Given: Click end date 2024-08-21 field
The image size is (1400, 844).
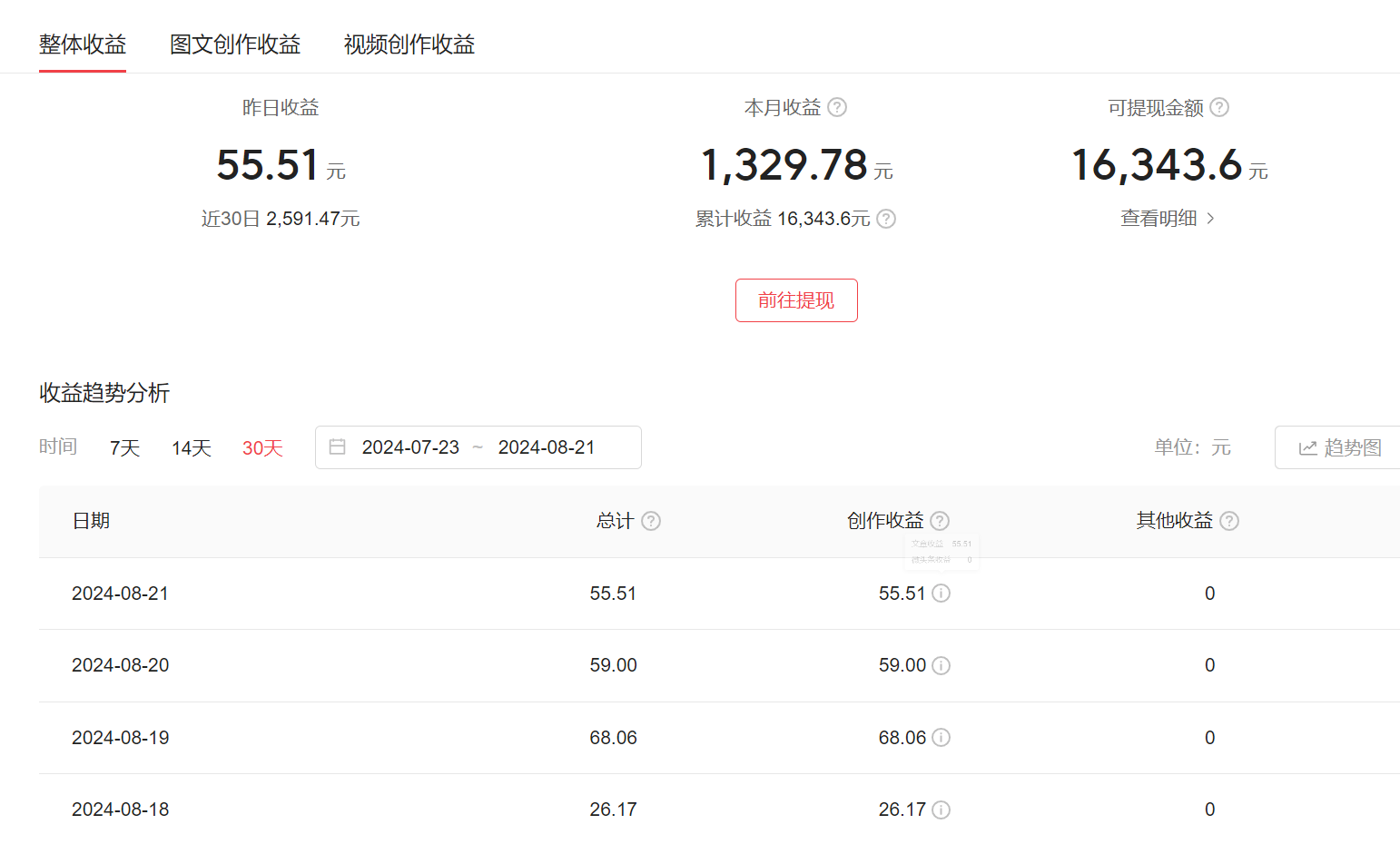Looking at the screenshot, I should click(547, 447).
